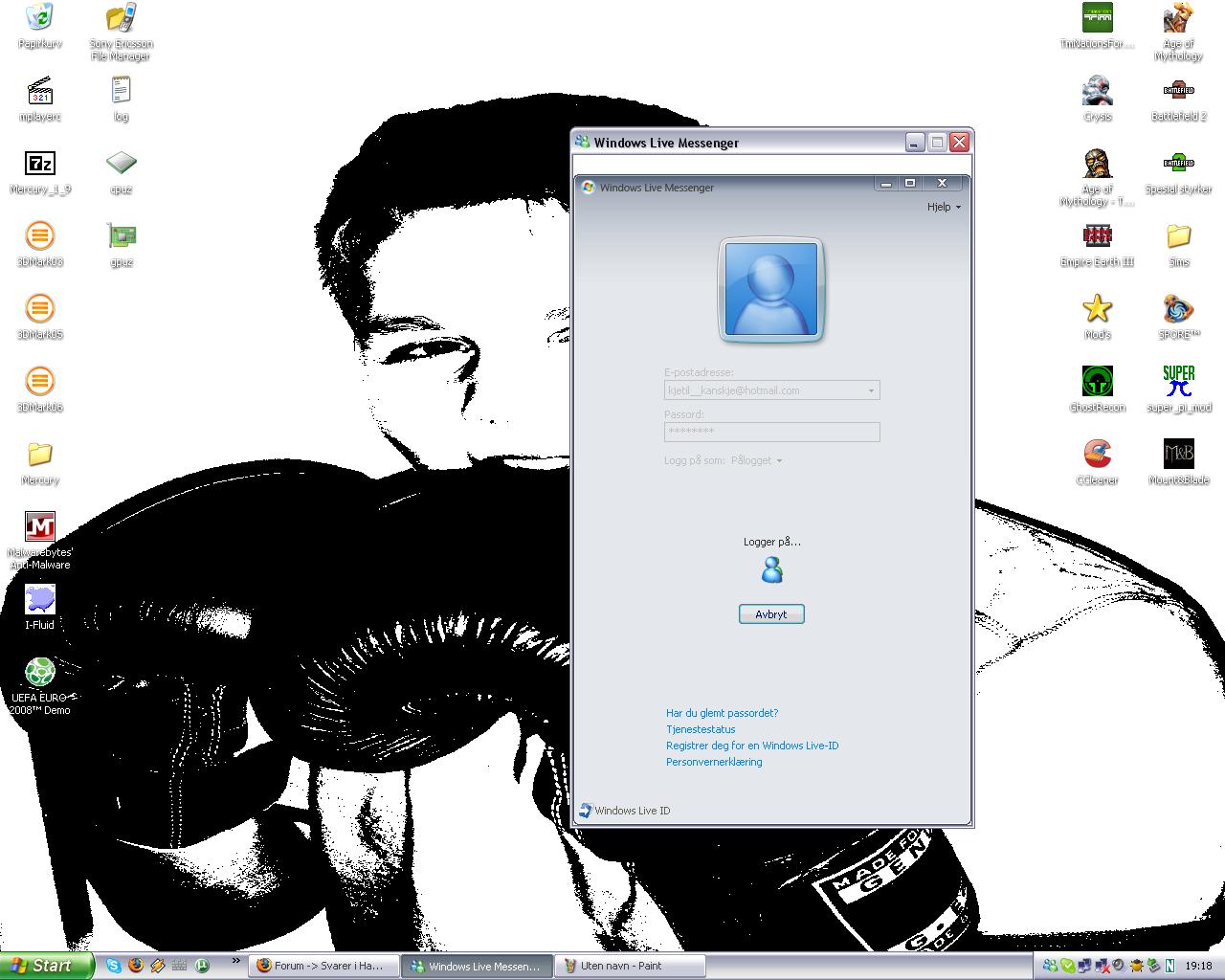Click the Safely Remove Hardware tray icon
1225x980 pixels.
click(1153, 966)
